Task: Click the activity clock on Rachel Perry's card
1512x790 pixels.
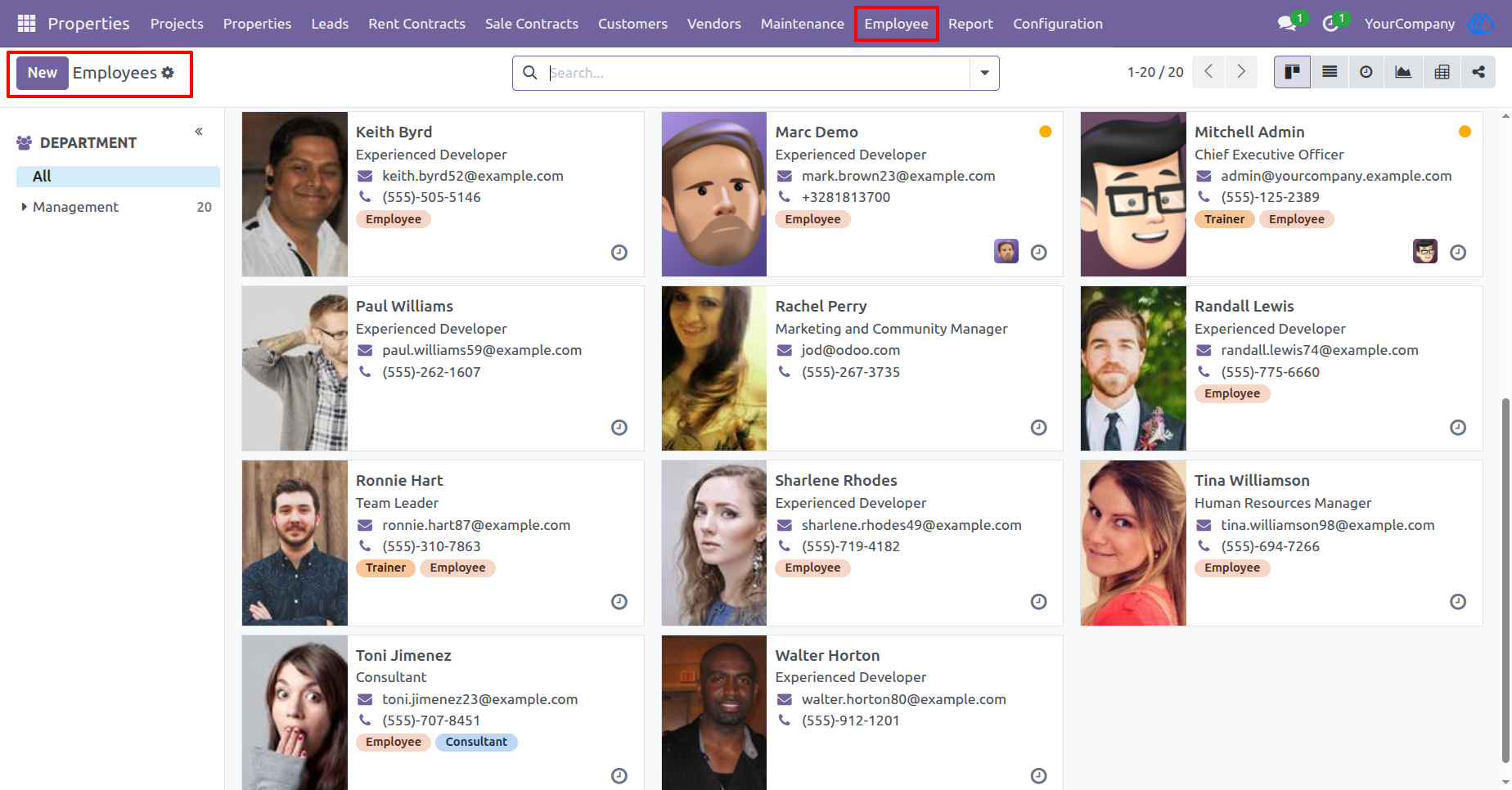Action: click(x=1038, y=428)
